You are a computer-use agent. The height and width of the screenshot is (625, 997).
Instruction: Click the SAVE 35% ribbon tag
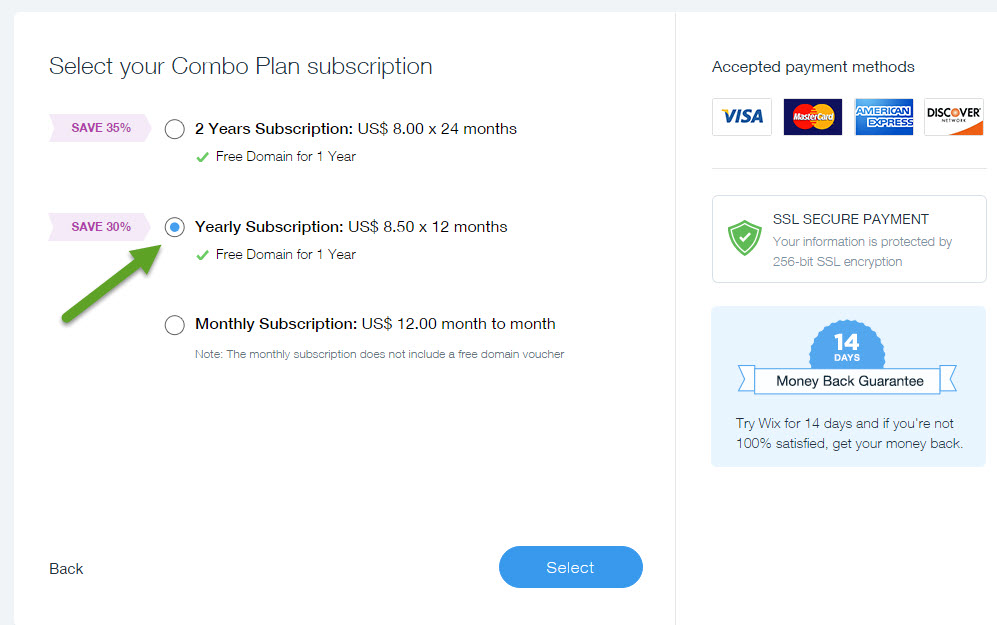coord(100,128)
